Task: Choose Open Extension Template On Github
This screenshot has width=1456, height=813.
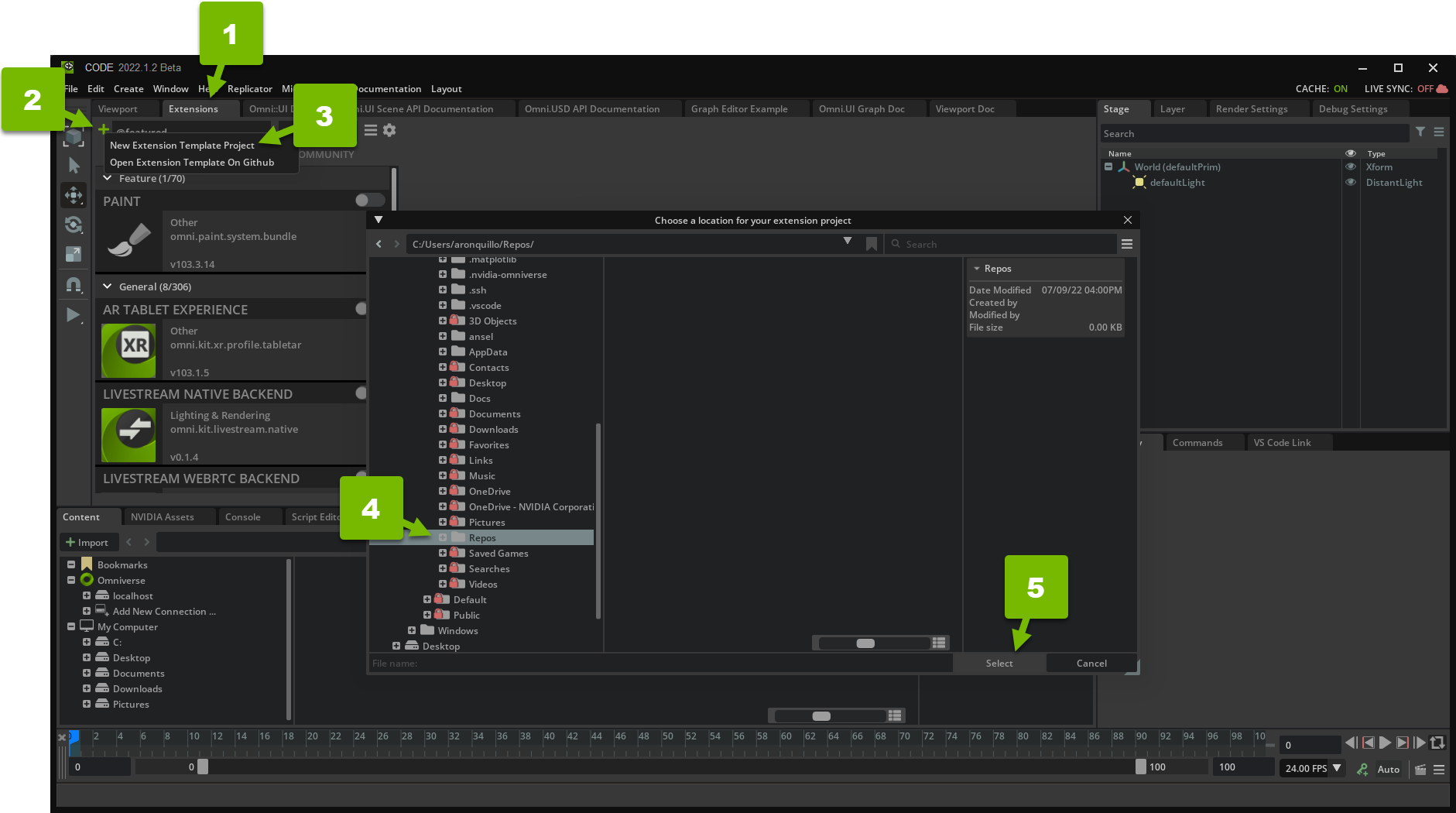Action: click(x=192, y=162)
